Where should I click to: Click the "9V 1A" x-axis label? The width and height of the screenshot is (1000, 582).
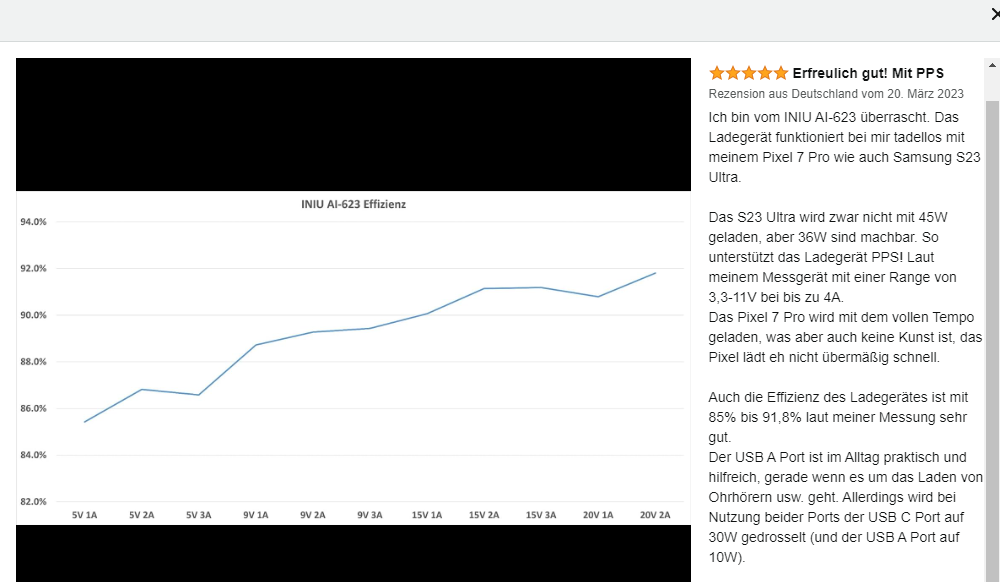(x=256, y=515)
